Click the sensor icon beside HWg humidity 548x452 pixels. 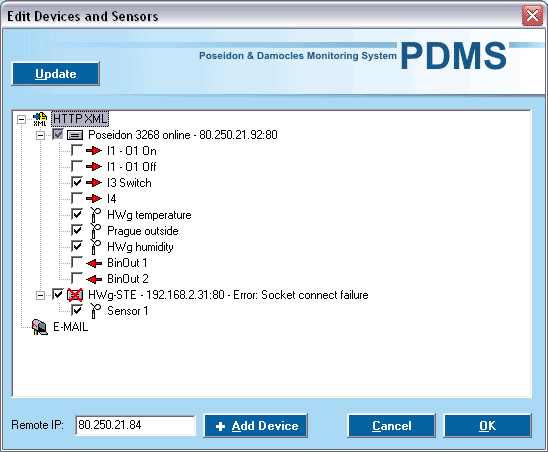[x=95, y=247]
